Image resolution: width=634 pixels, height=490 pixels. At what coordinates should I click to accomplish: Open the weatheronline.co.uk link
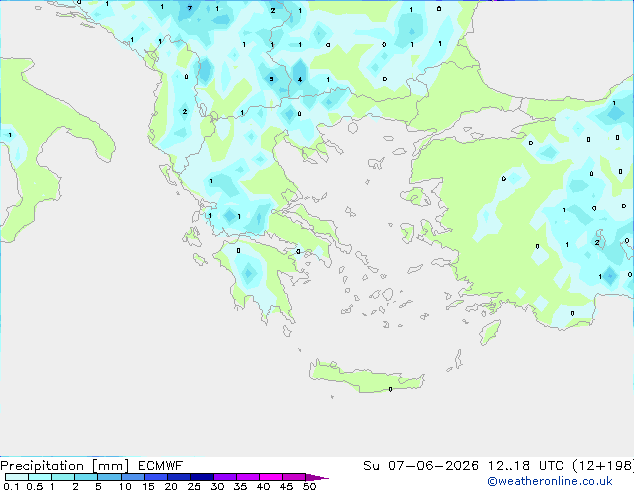coord(550,481)
